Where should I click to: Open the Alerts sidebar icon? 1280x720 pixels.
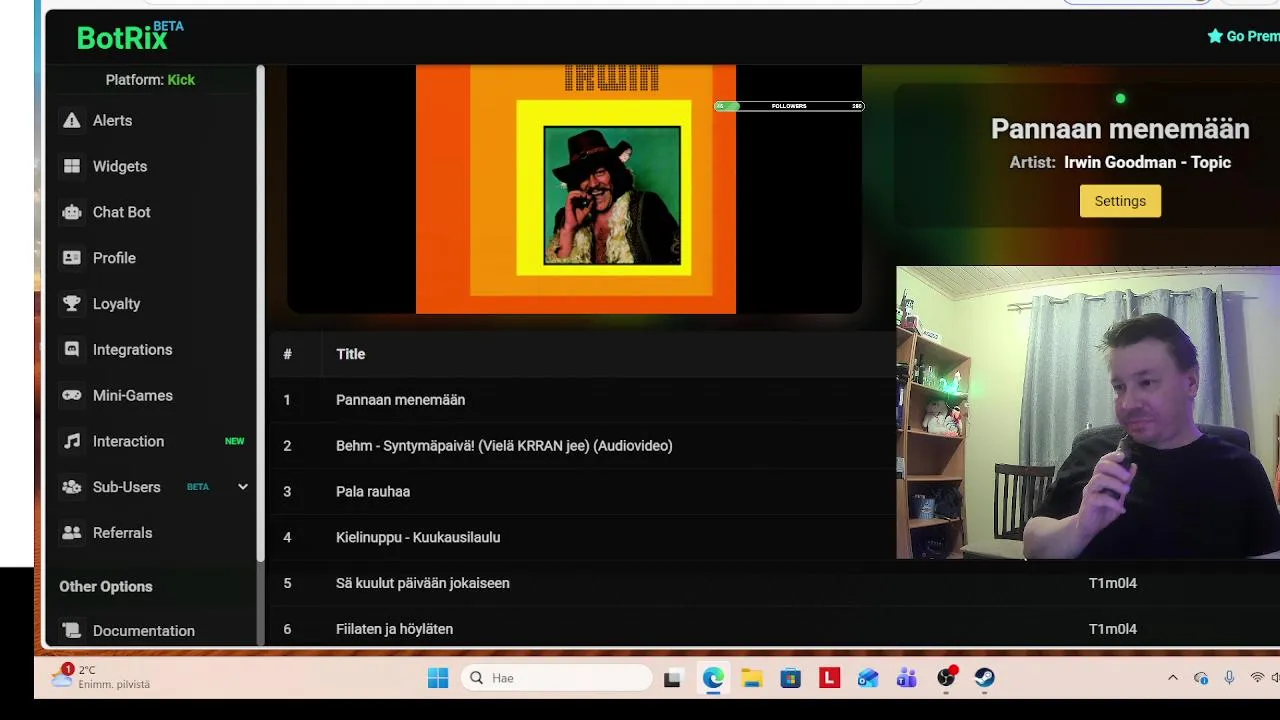[71, 120]
